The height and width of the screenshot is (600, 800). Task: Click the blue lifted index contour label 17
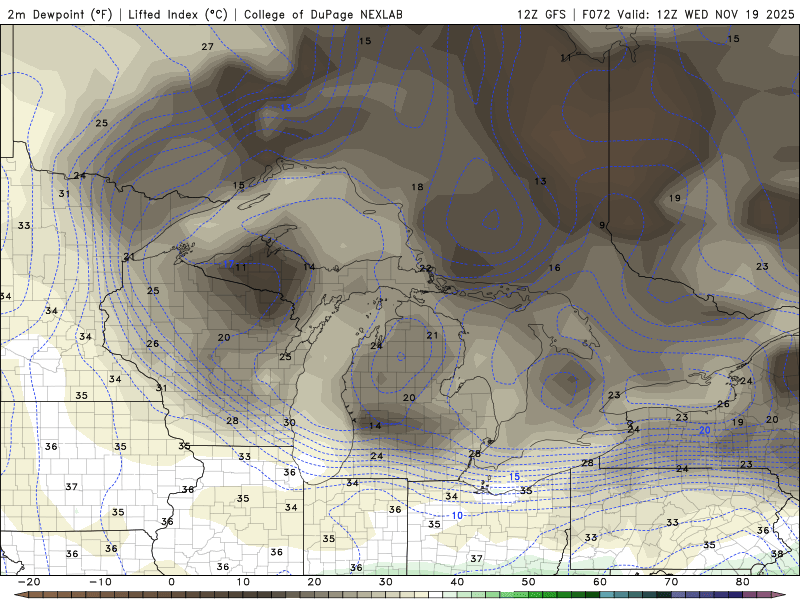pos(228,264)
